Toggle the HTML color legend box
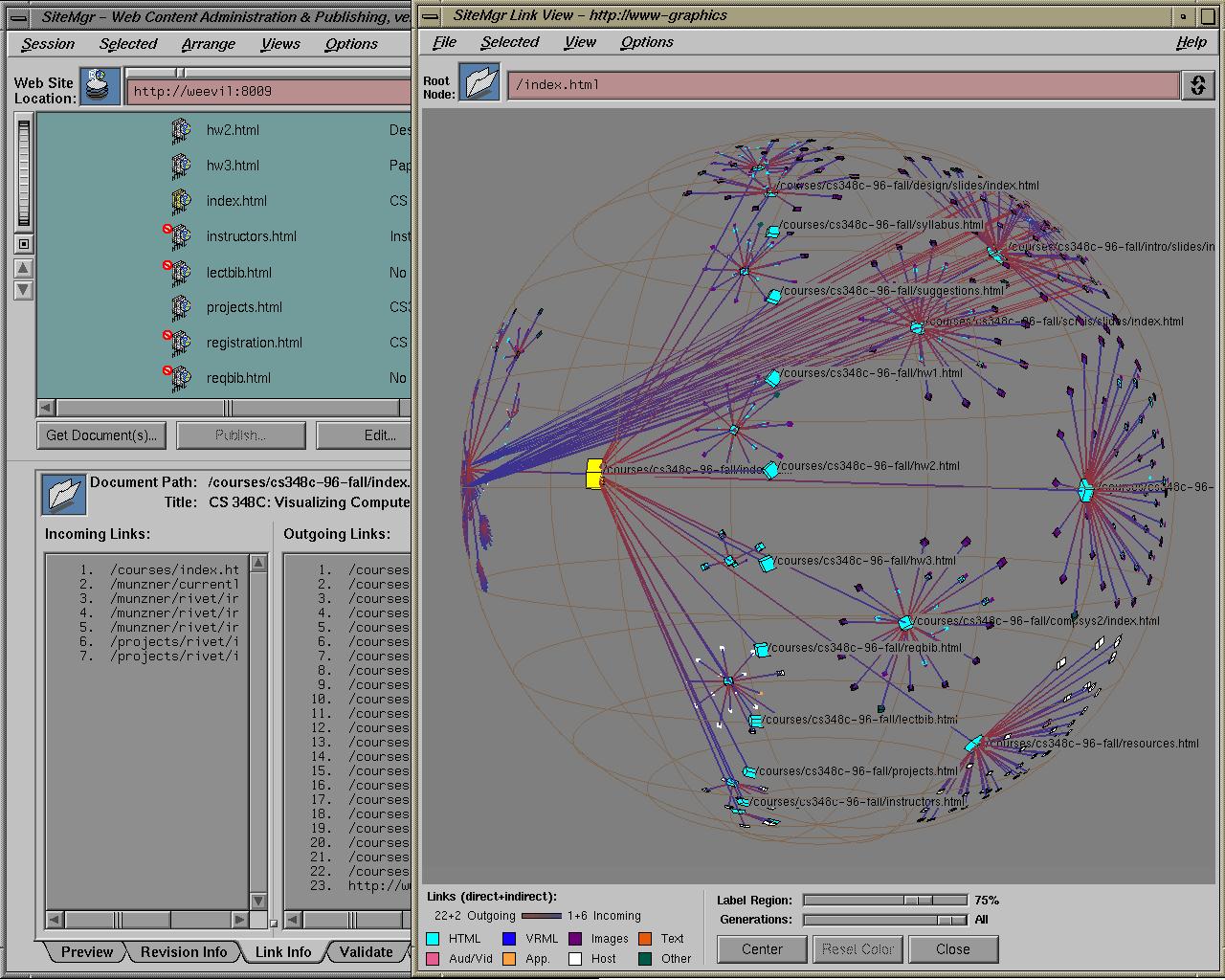This screenshot has width=1225, height=980. click(434, 939)
